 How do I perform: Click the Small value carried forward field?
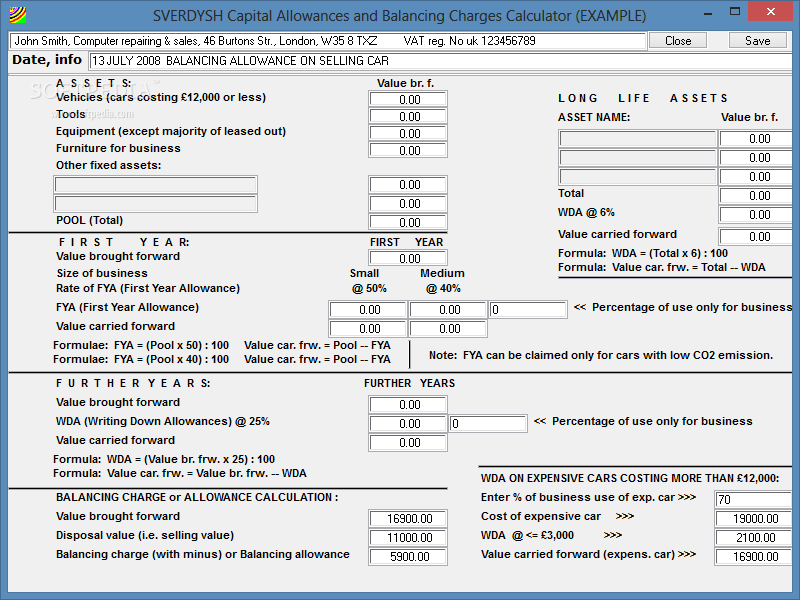click(x=368, y=329)
